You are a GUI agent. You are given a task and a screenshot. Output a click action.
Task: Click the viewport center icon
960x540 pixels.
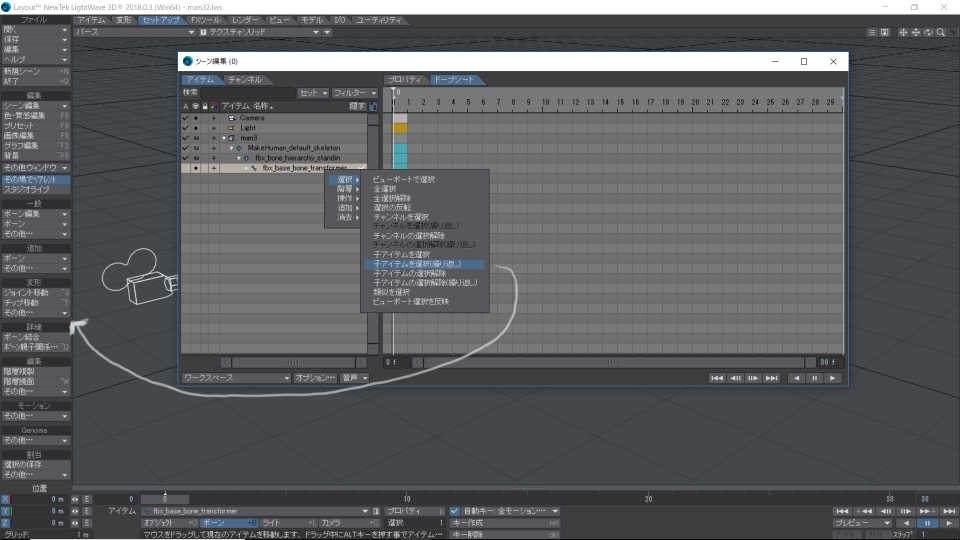point(903,32)
